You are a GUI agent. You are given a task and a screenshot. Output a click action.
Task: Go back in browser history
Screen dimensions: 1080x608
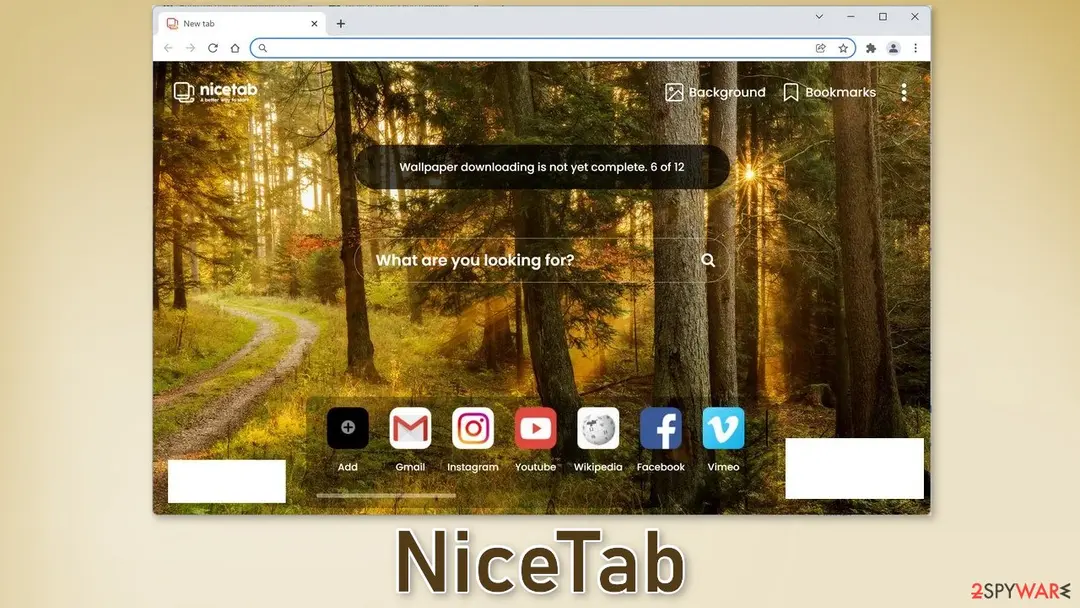(x=168, y=48)
